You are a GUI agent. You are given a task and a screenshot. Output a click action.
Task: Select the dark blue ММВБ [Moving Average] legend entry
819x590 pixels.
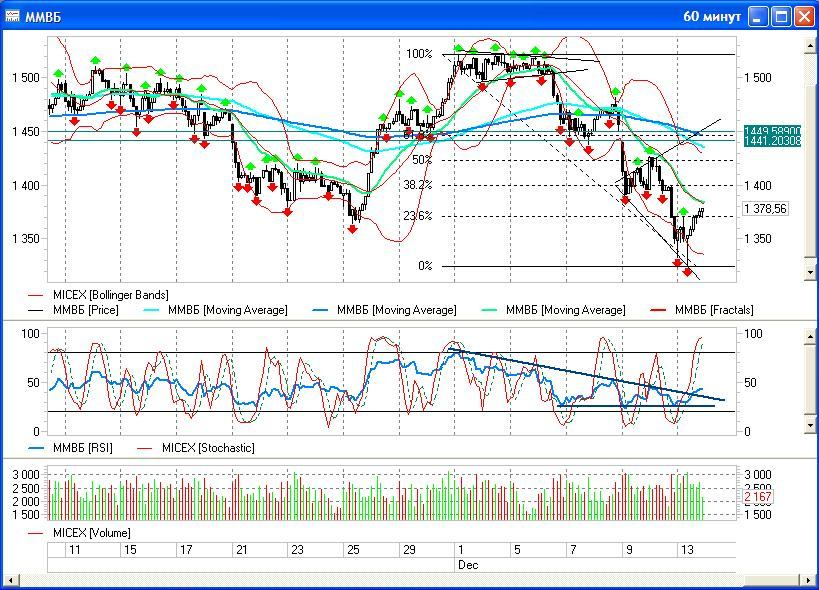click(384, 310)
